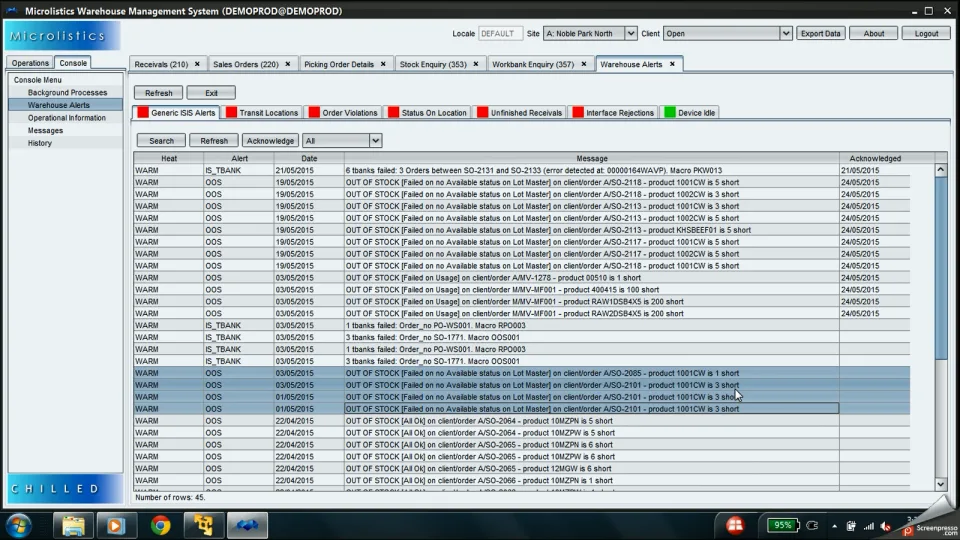Open Background Processes in Console Menu

(66, 92)
